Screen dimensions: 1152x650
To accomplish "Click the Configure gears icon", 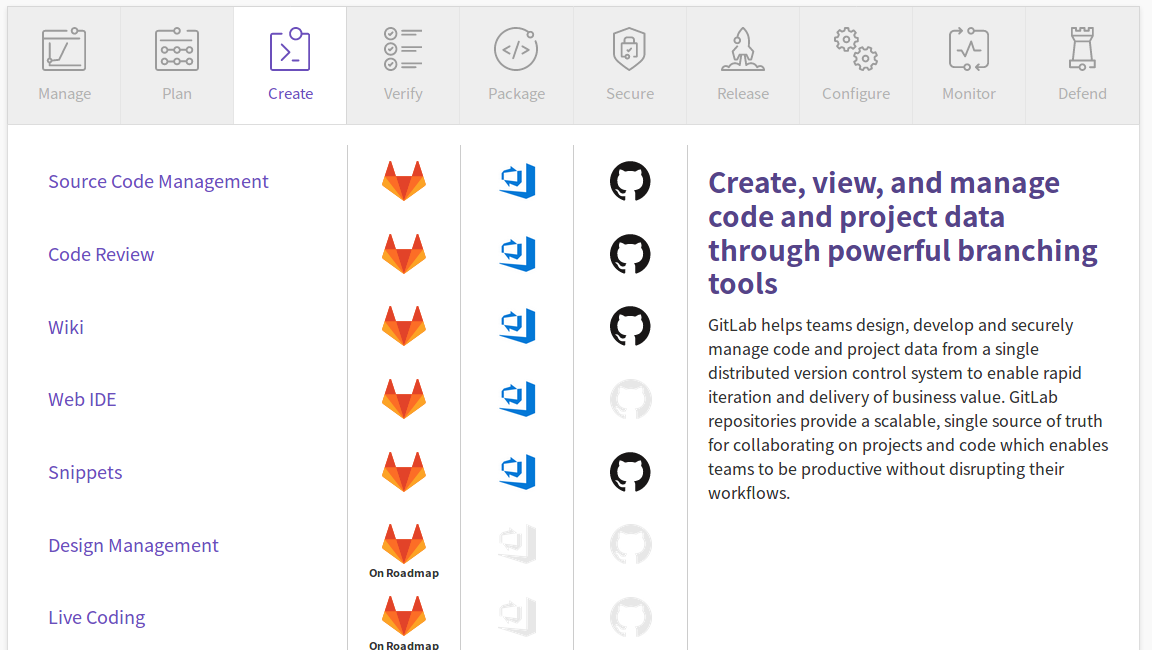I will [x=856, y=50].
